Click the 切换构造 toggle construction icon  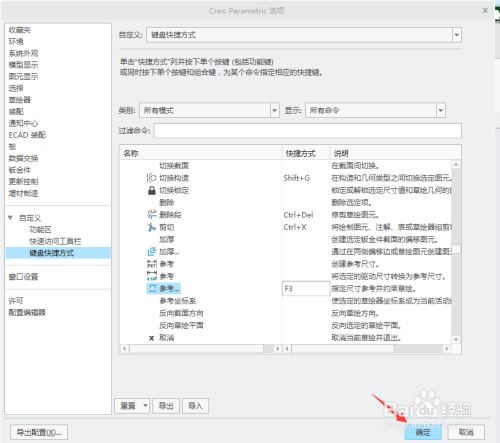point(151,178)
